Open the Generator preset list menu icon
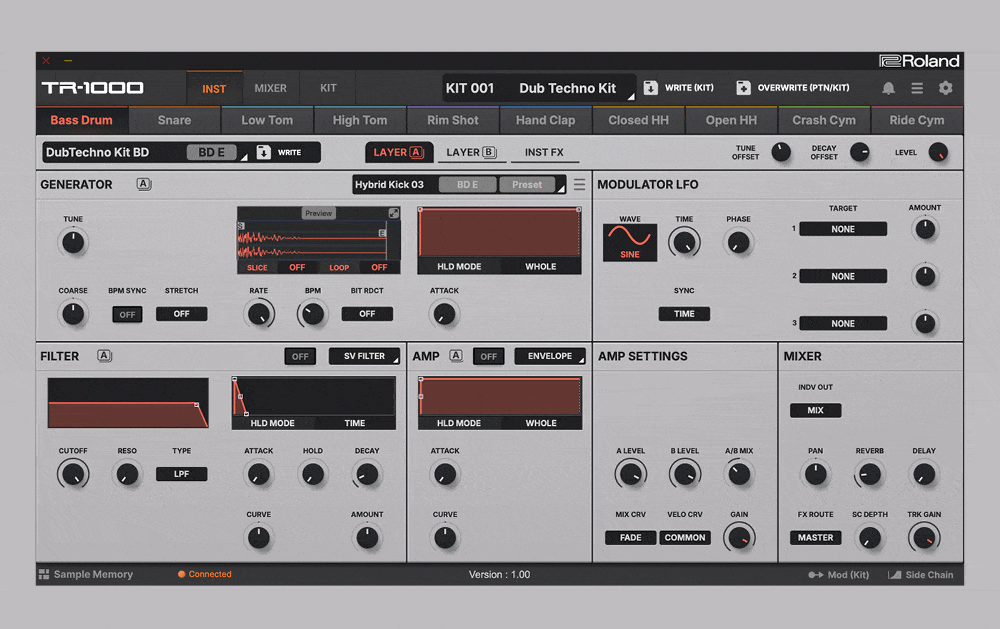 pos(579,185)
